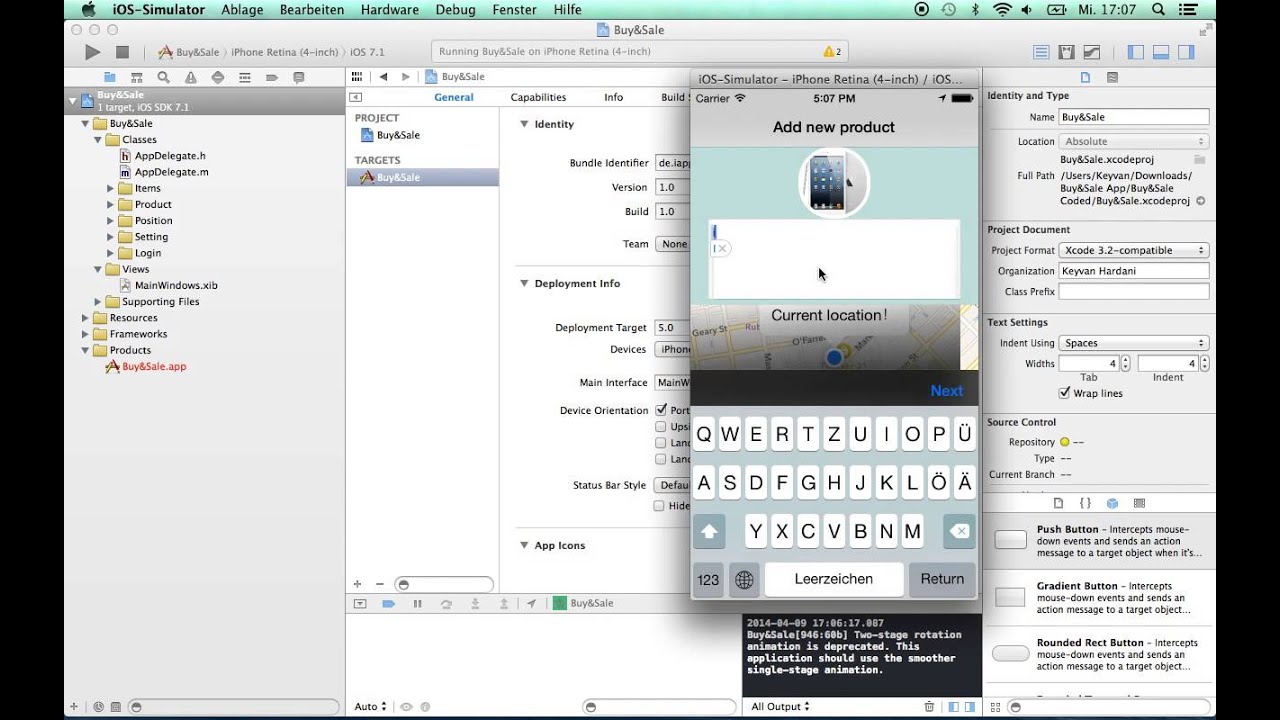Toggle the Portrait orientation checkbox
1280x720 pixels.
661,410
